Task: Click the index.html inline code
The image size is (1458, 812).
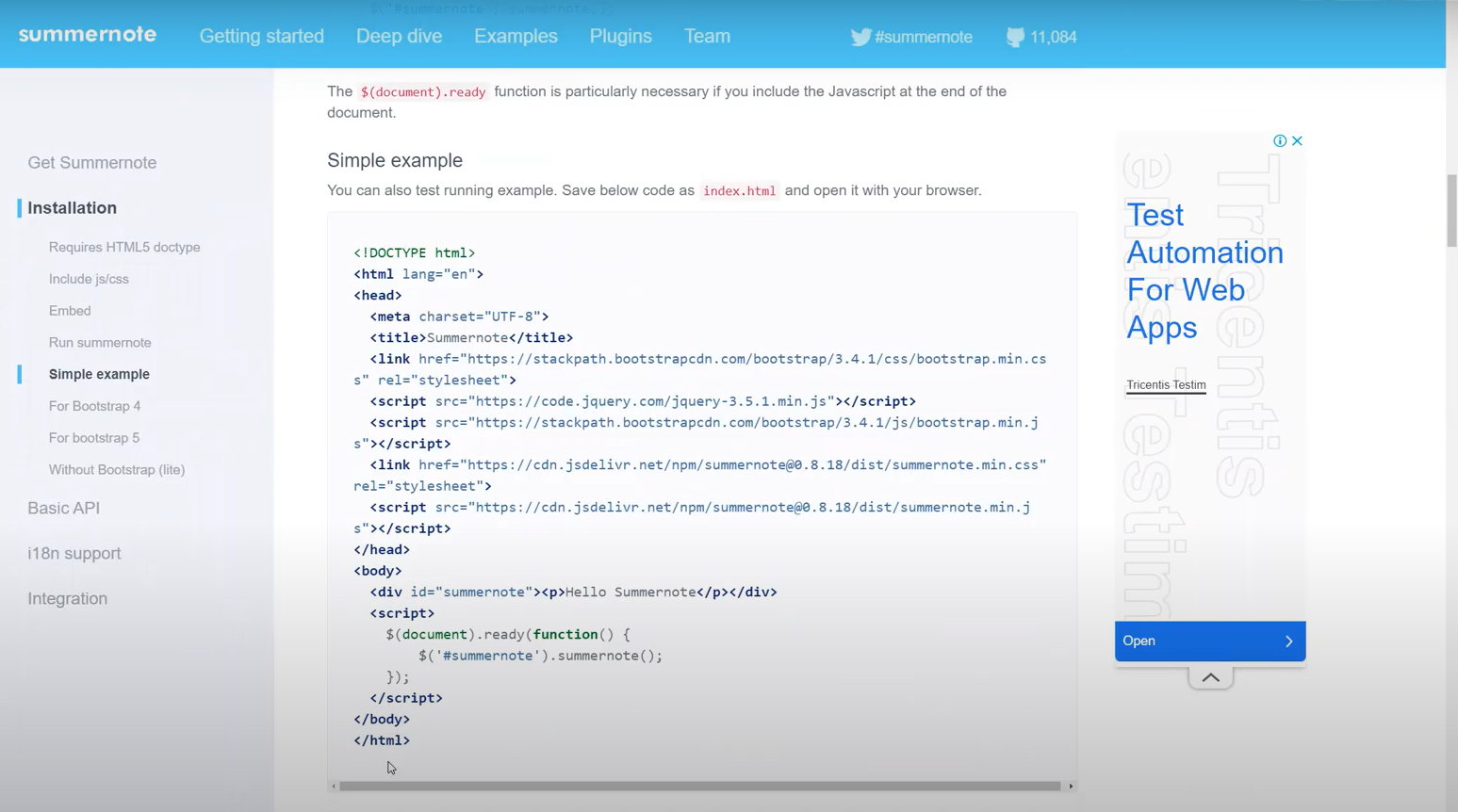Action: tap(739, 190)
